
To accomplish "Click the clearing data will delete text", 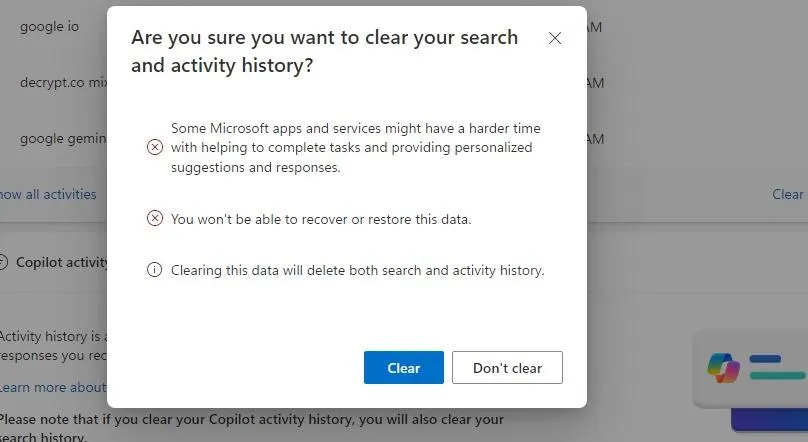I will (x=357, y=270).
